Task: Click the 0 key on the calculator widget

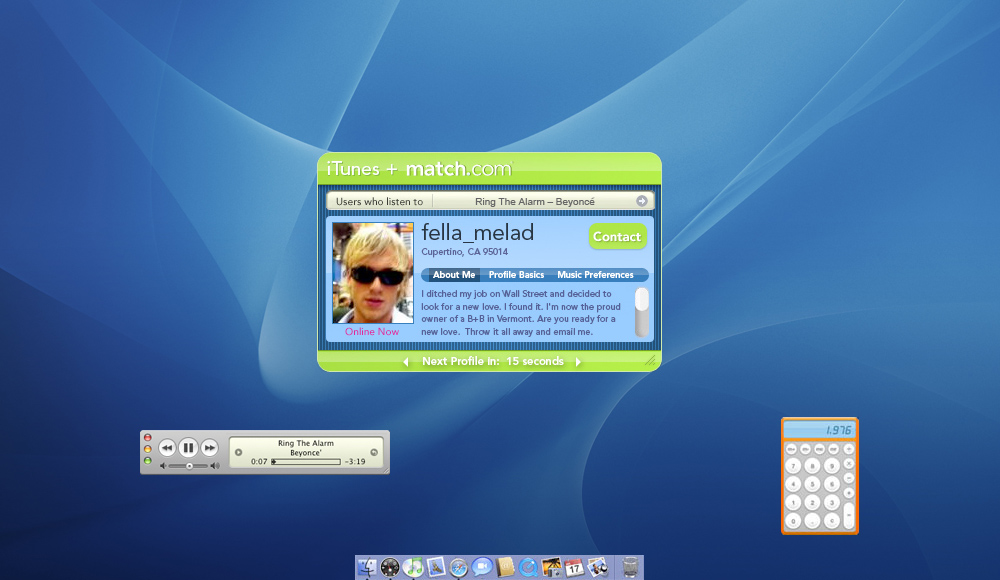Action: point(793,521)
